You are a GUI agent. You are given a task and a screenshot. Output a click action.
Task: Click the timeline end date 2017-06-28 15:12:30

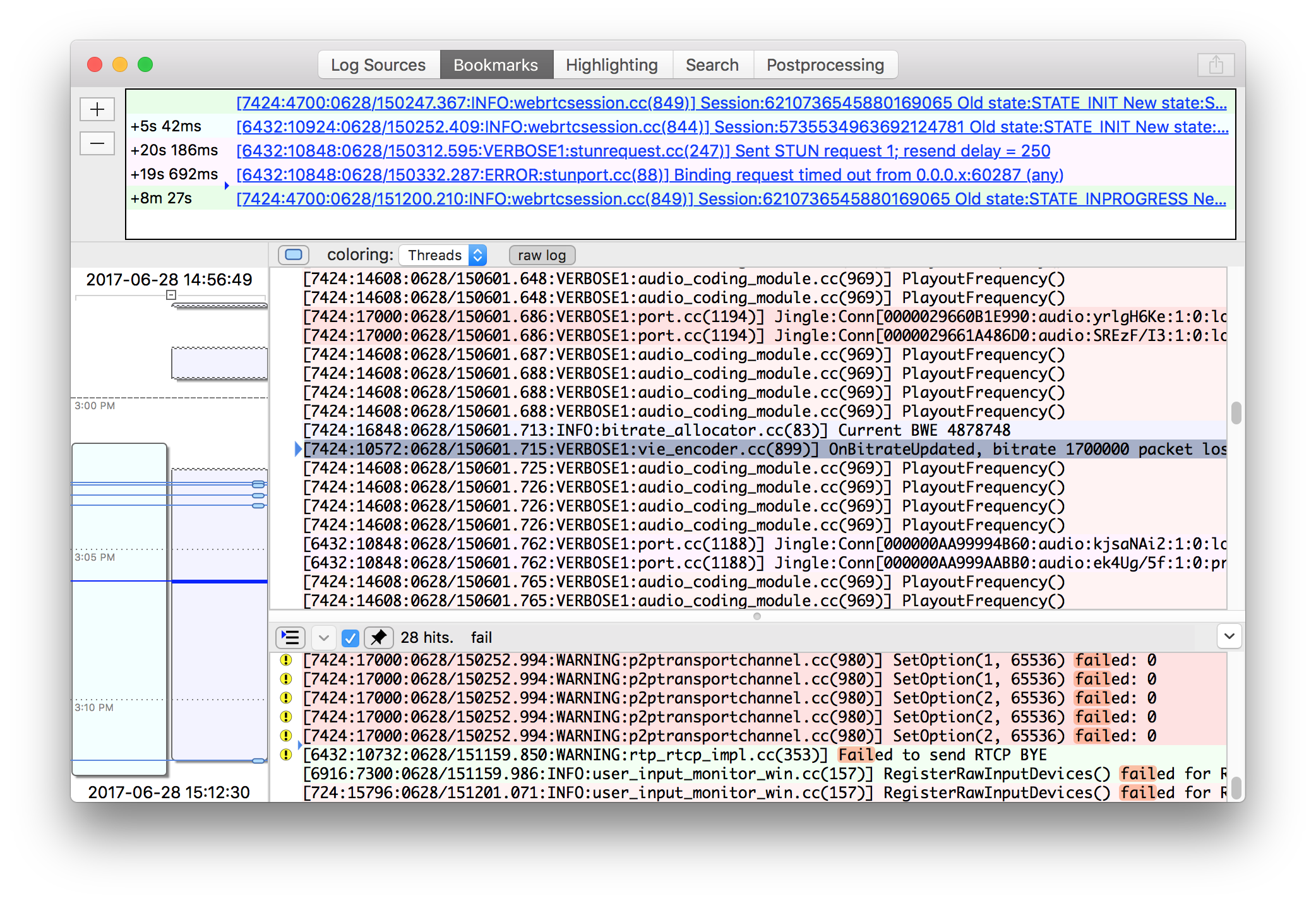point(169,792)
